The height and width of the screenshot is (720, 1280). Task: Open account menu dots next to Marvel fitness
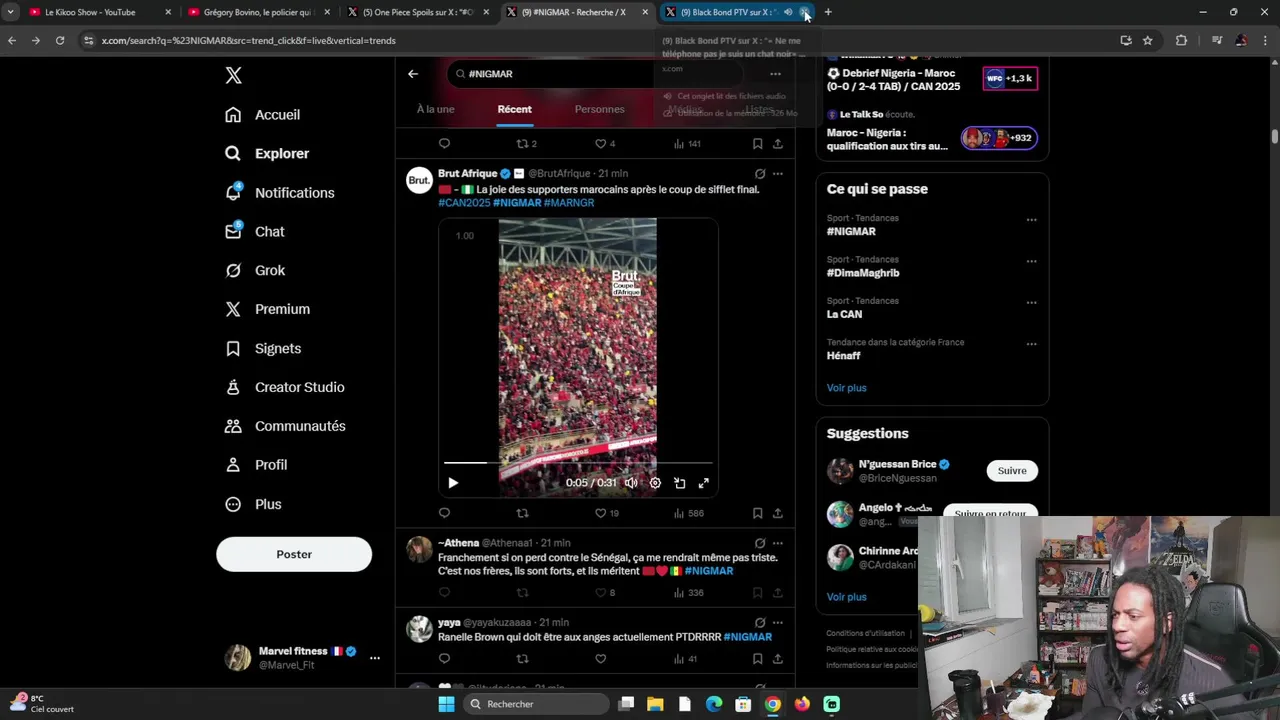point(375,658)
